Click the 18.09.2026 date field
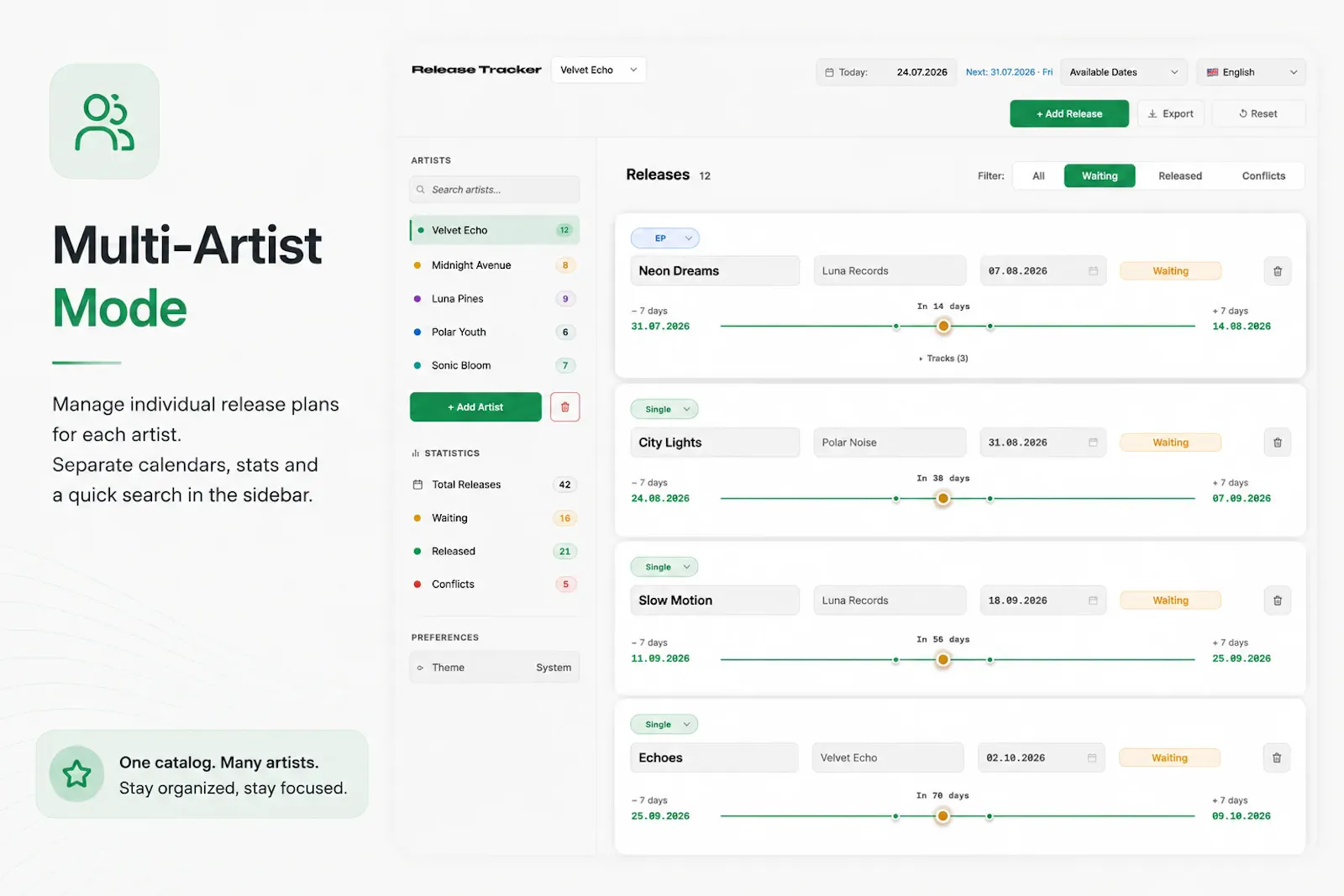The image size is (1344, 896). (x=1042, y=600)
